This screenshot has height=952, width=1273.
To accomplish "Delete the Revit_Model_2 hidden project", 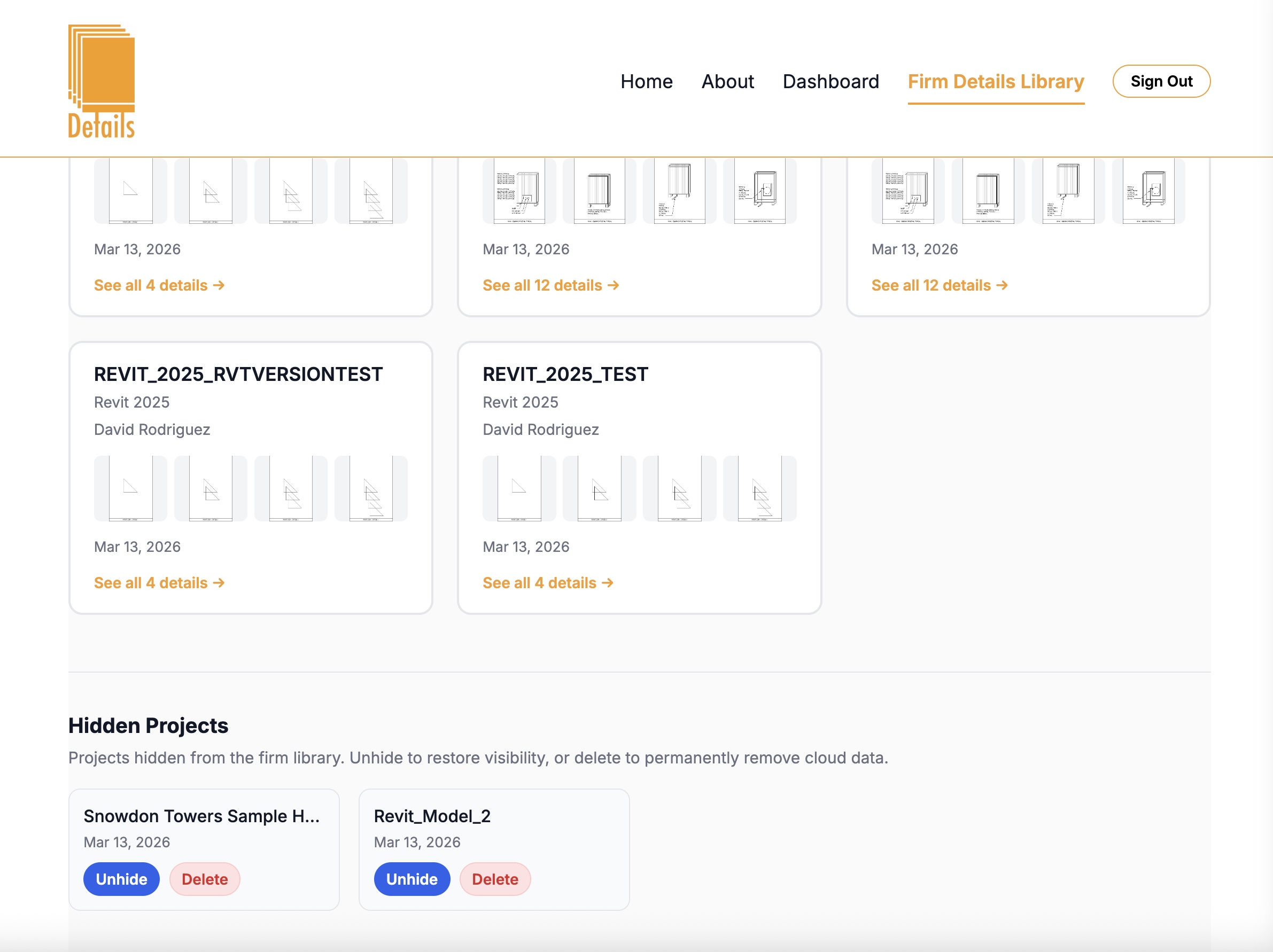I will 494,878.
